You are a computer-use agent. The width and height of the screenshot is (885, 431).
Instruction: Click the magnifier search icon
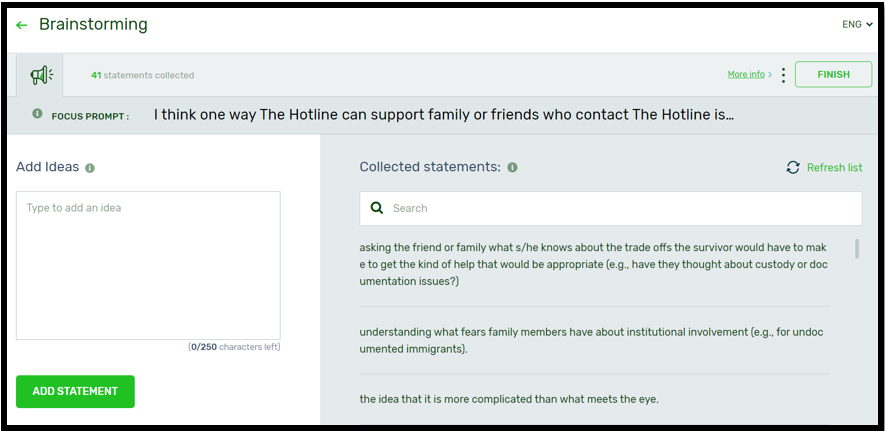(x=377, y=208)
